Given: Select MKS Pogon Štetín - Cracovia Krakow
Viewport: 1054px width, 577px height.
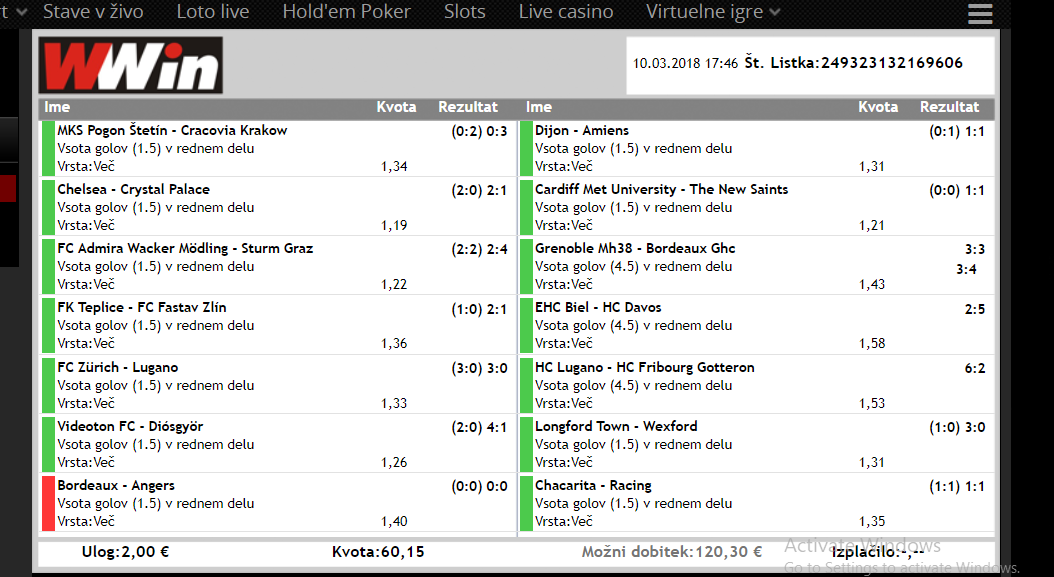Looking at the screenshot, I should (x=172, y=130).
